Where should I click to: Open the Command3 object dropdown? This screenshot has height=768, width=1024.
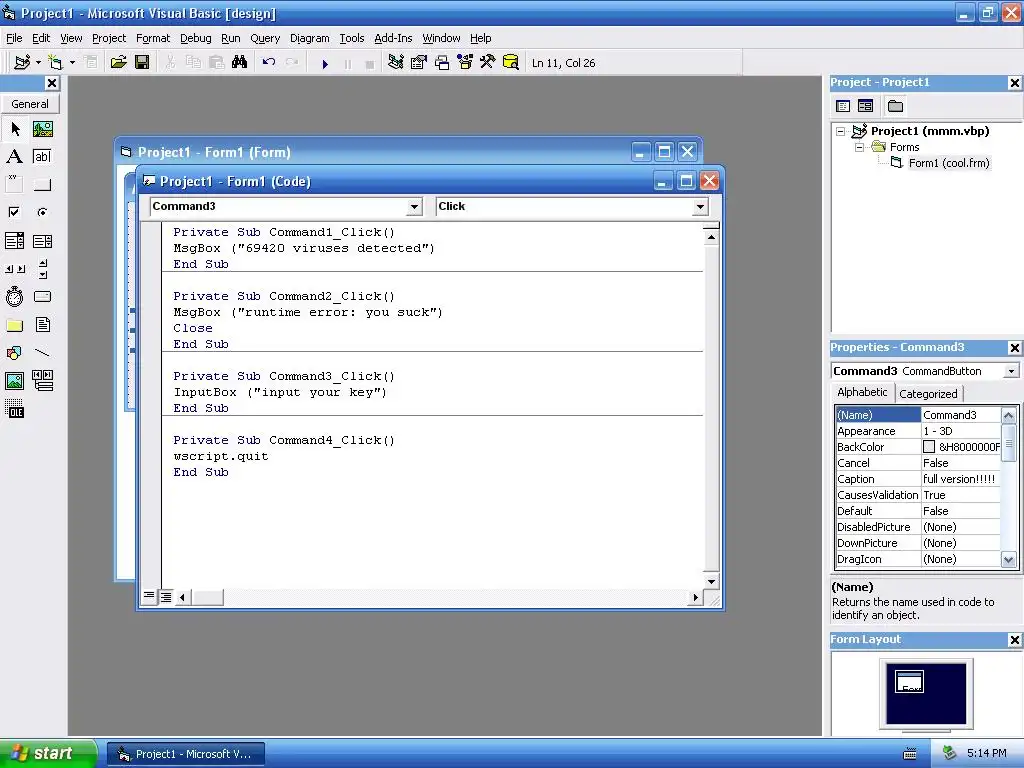tap(414, 207)
